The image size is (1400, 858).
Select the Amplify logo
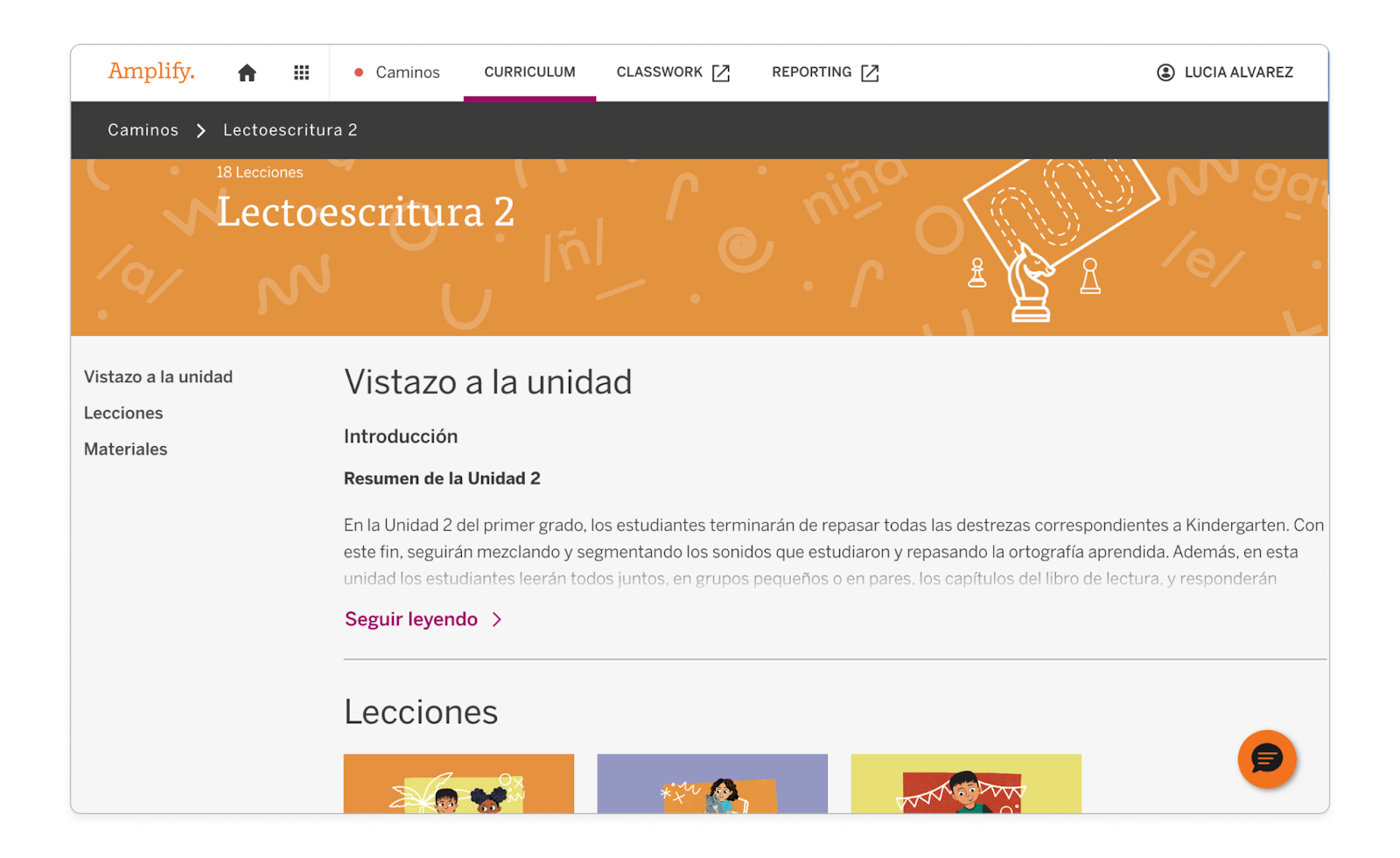pos(150,72)
